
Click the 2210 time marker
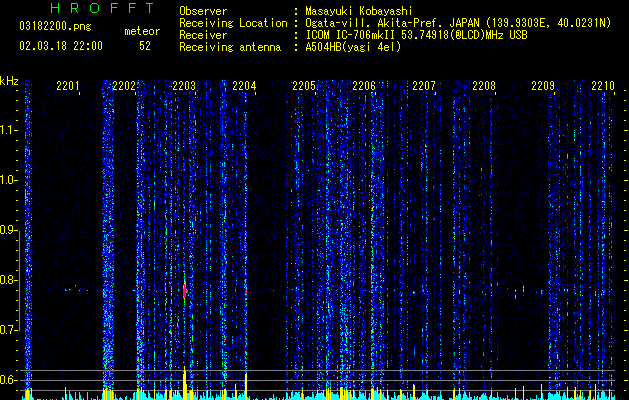603,86
